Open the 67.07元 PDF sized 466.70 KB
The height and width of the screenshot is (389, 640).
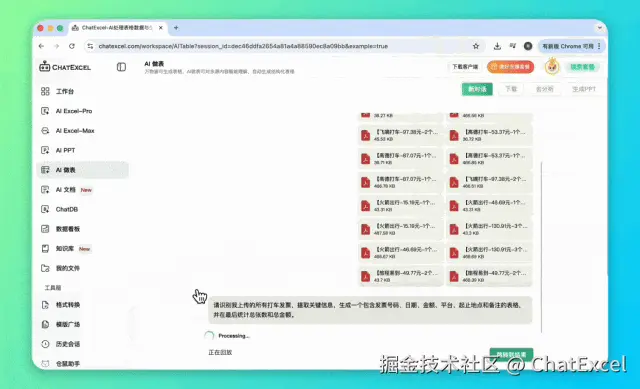[400, 182]
